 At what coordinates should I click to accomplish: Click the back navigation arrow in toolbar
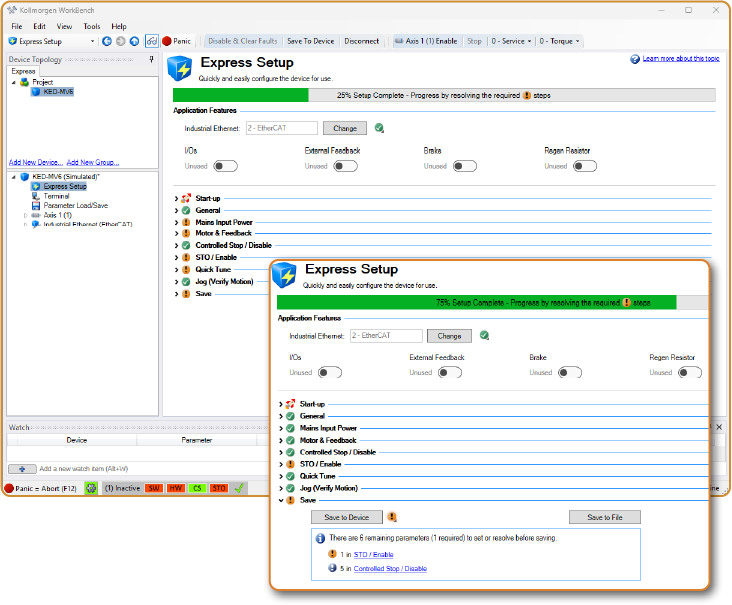point(107,41)
